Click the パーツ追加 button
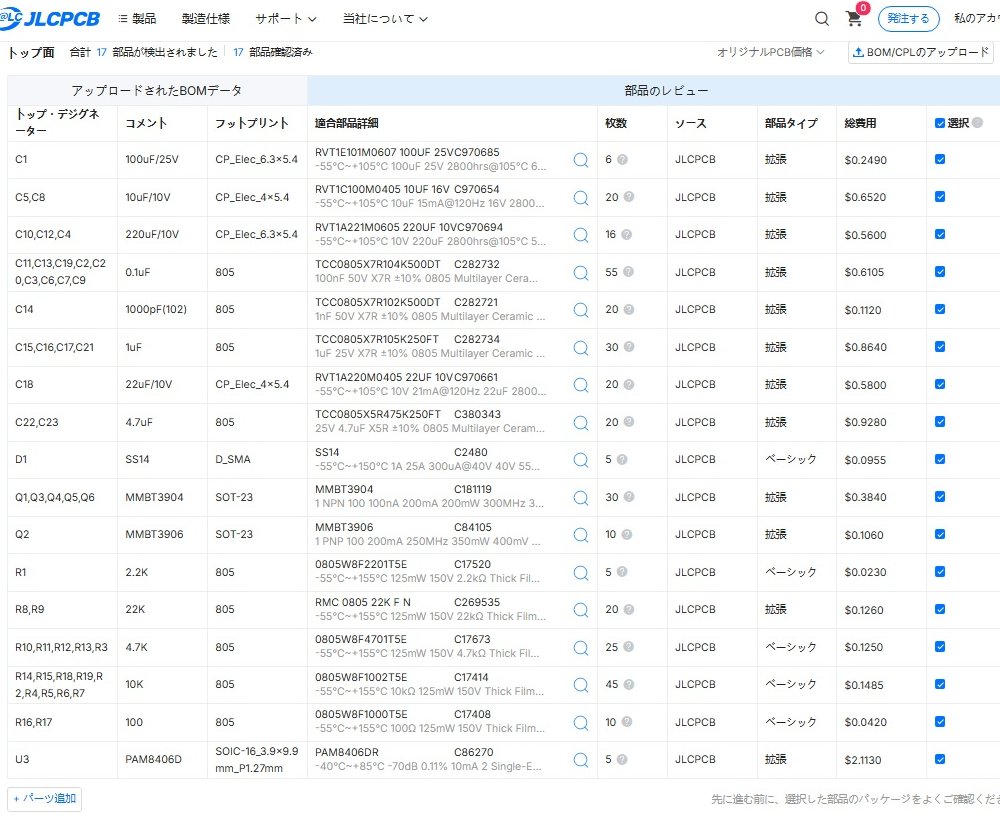The height and width of the screenshot is (825, 1000). coord(44,799)
